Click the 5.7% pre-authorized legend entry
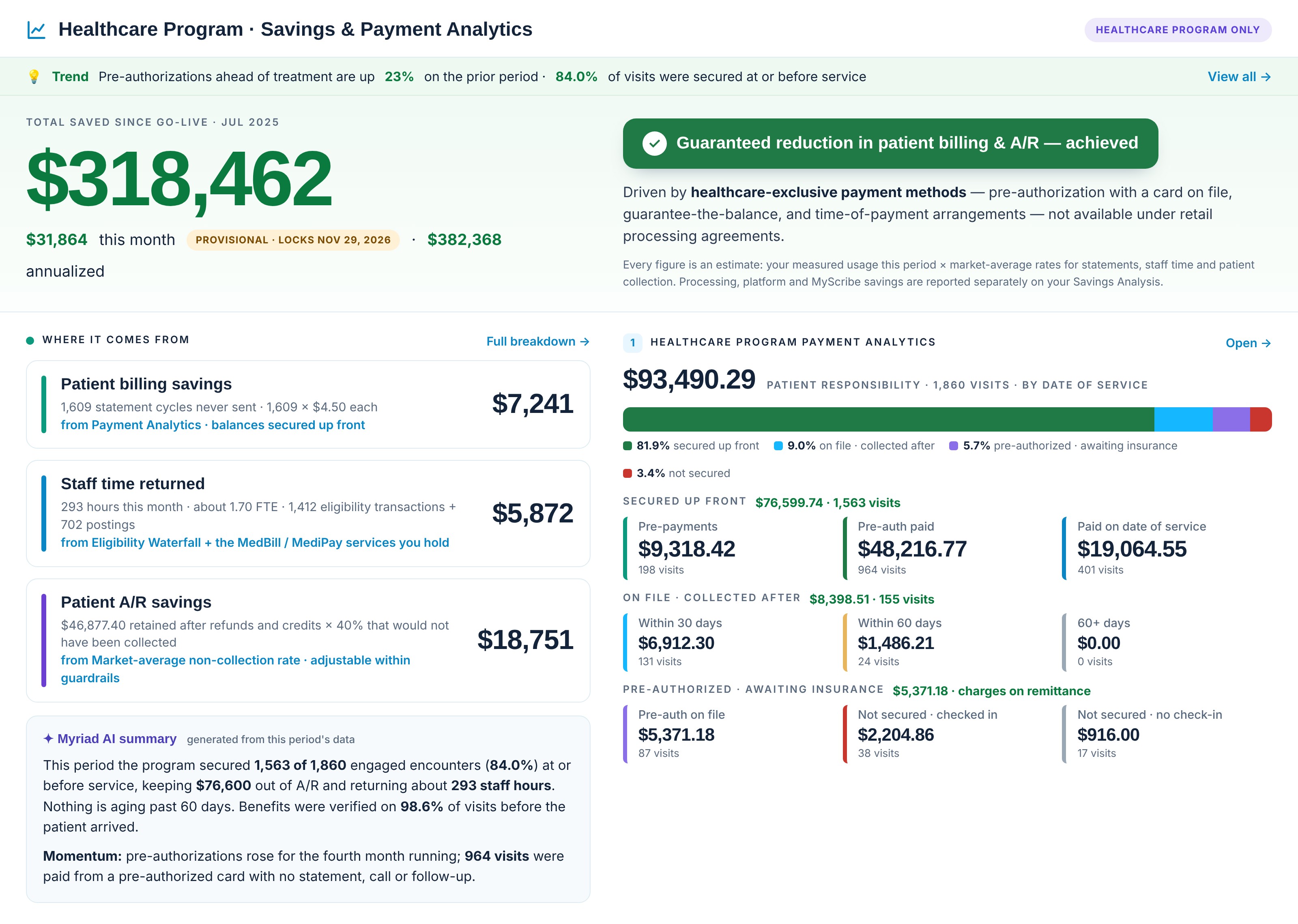 1063,445
